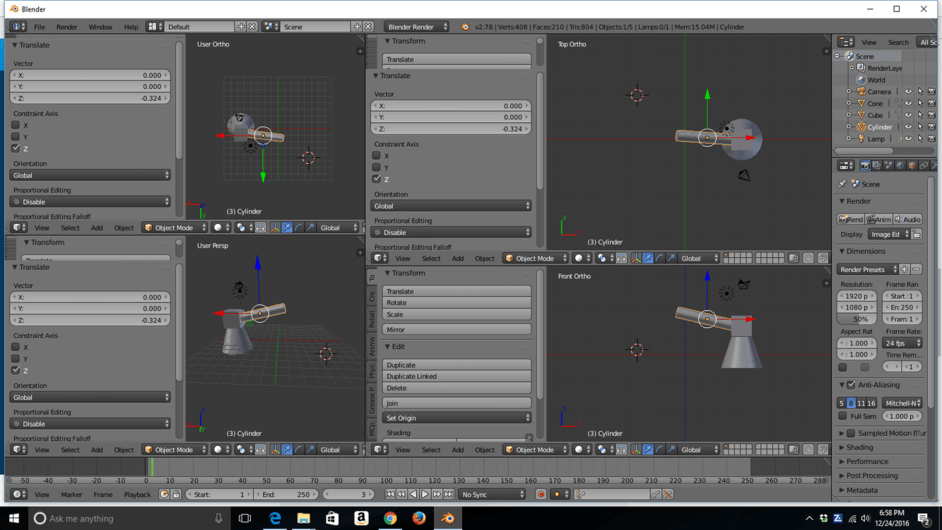The width and height of the screenshot is (942, 530).
Task: Click the Windows Task View icon
Action: pyautogui.click(x=245, y=518)
